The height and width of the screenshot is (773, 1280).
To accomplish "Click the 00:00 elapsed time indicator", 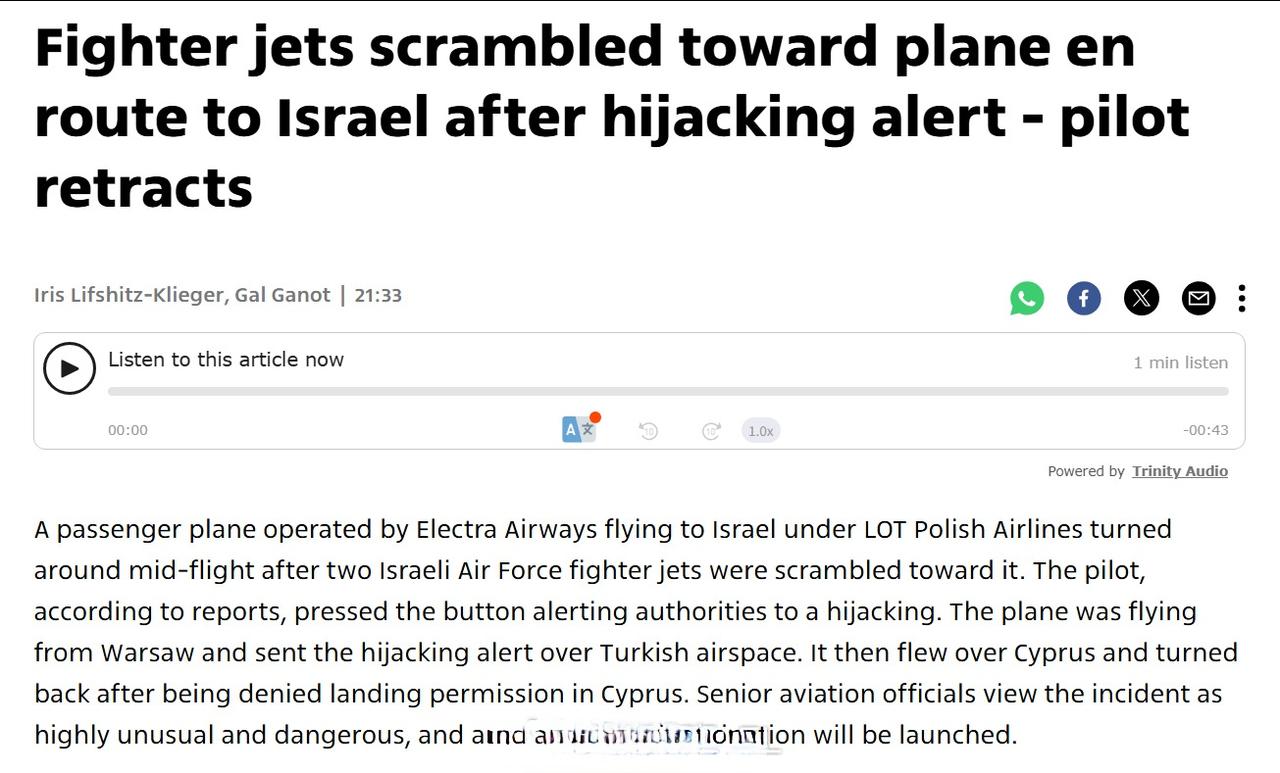I will click(x=128, y=430).
